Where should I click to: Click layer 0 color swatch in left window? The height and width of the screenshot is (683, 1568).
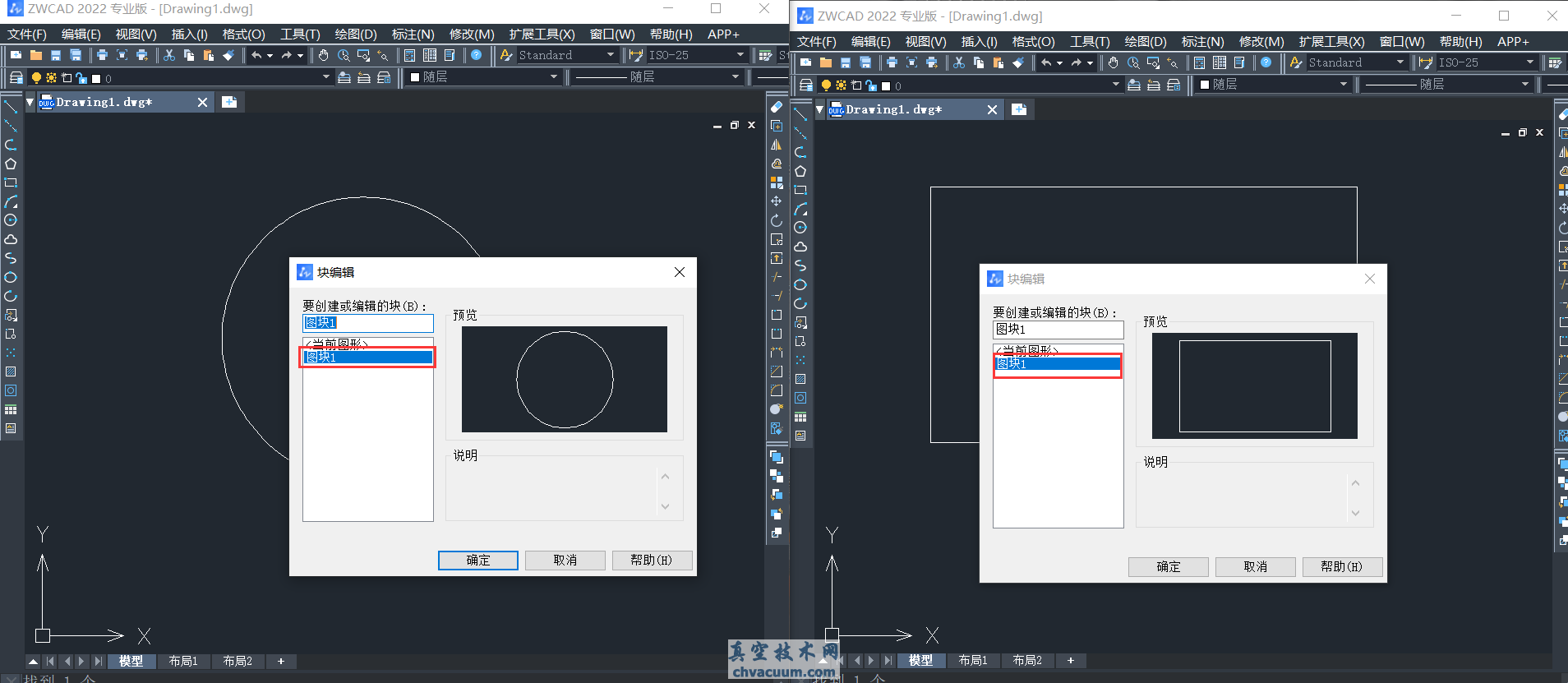pyautogui.click(x=96, y=78)
